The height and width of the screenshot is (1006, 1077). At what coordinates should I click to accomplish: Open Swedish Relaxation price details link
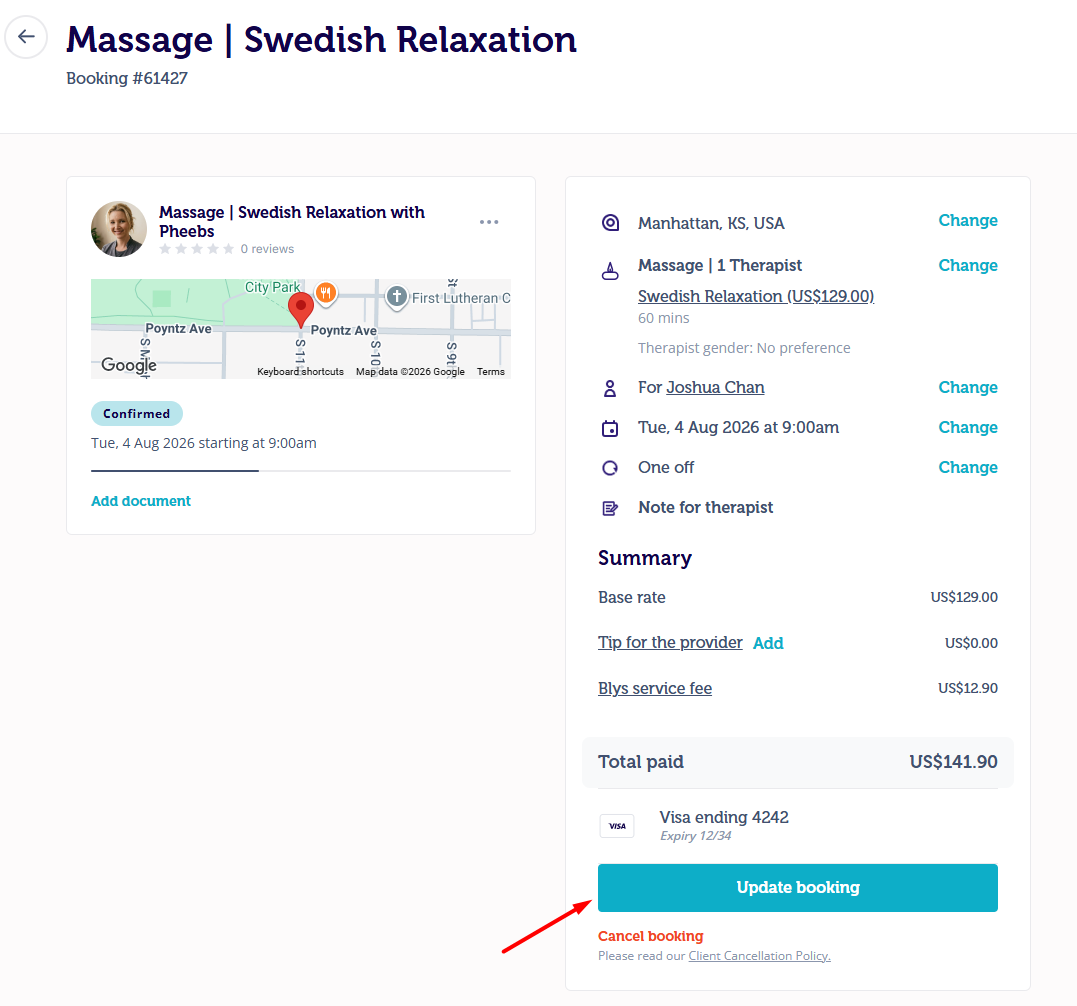(x=756, y=296)
